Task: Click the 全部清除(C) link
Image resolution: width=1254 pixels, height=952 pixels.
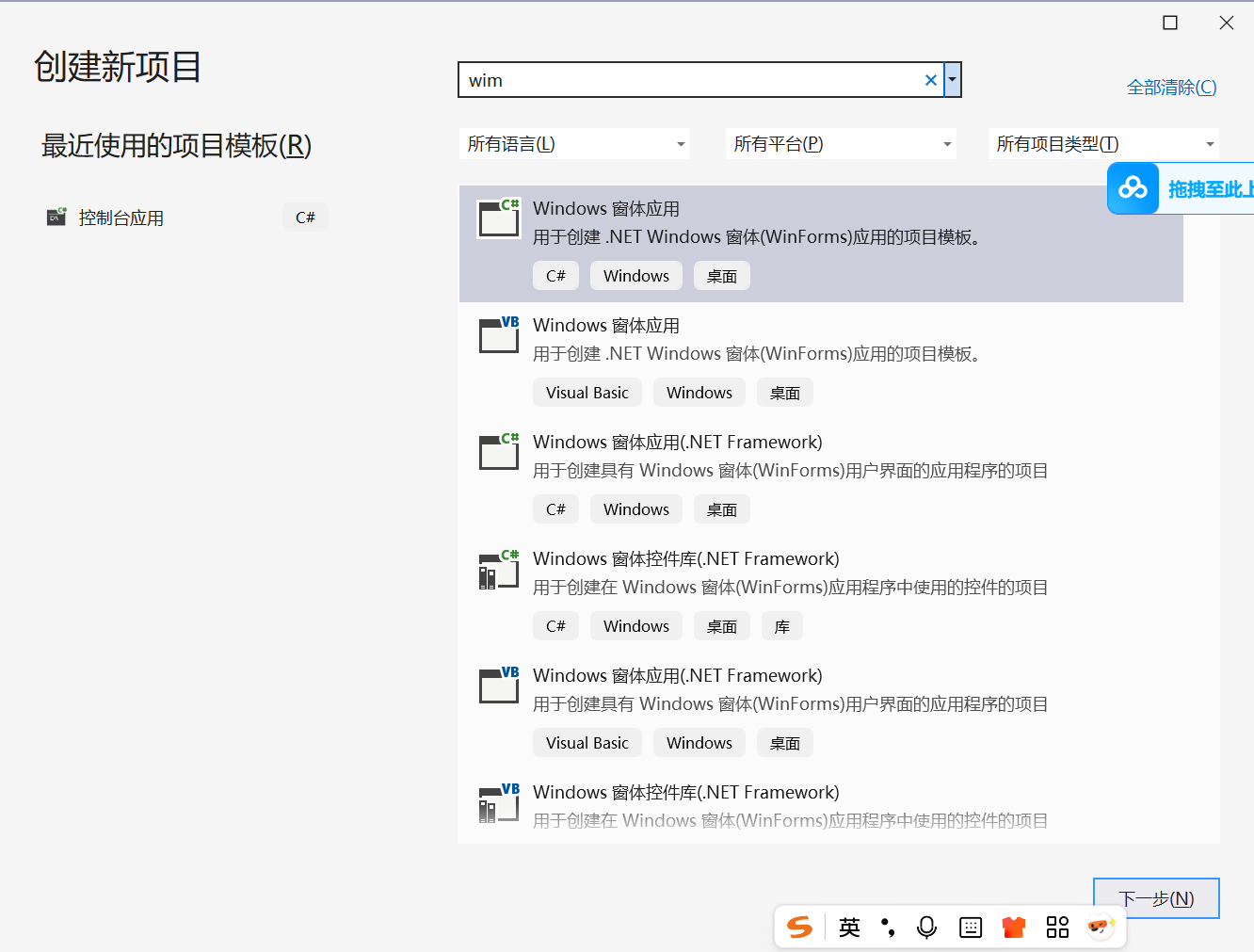Action: tap(1171, 87)
